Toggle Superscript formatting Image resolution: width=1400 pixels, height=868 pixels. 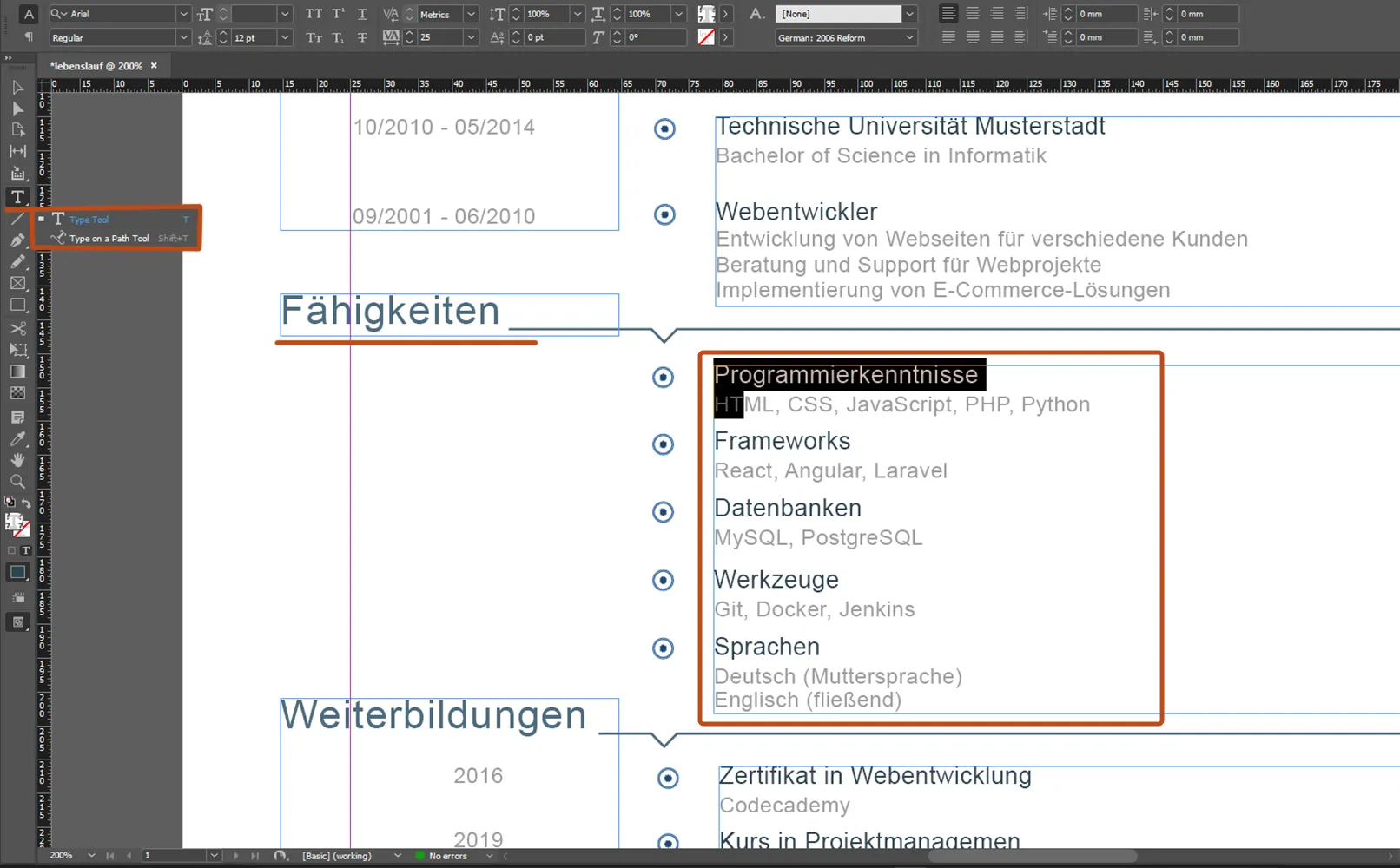tap(338, 14)
